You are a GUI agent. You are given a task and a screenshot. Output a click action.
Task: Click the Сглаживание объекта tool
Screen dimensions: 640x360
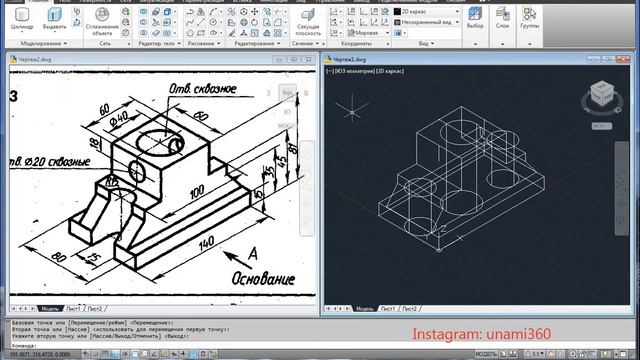[x=102, y=22]
